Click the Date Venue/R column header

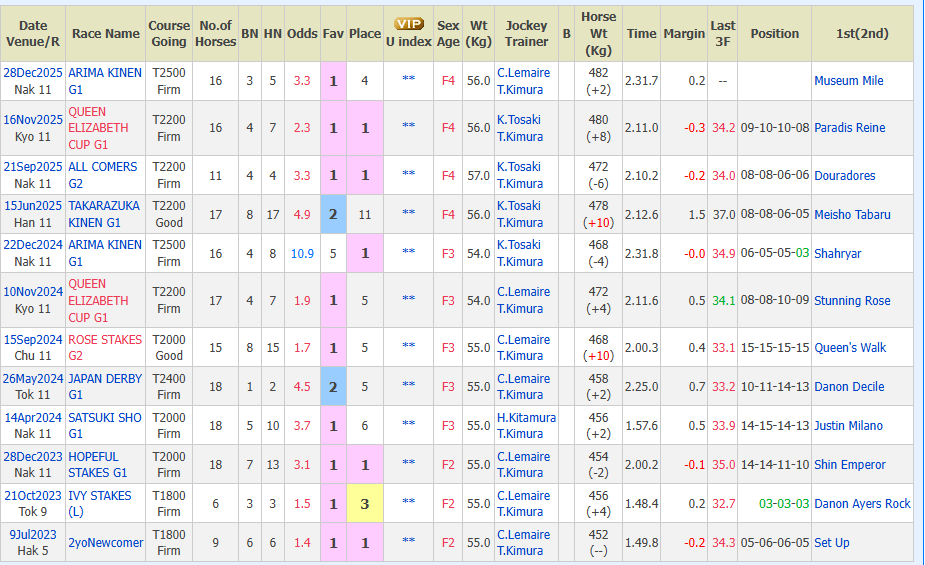33,34
